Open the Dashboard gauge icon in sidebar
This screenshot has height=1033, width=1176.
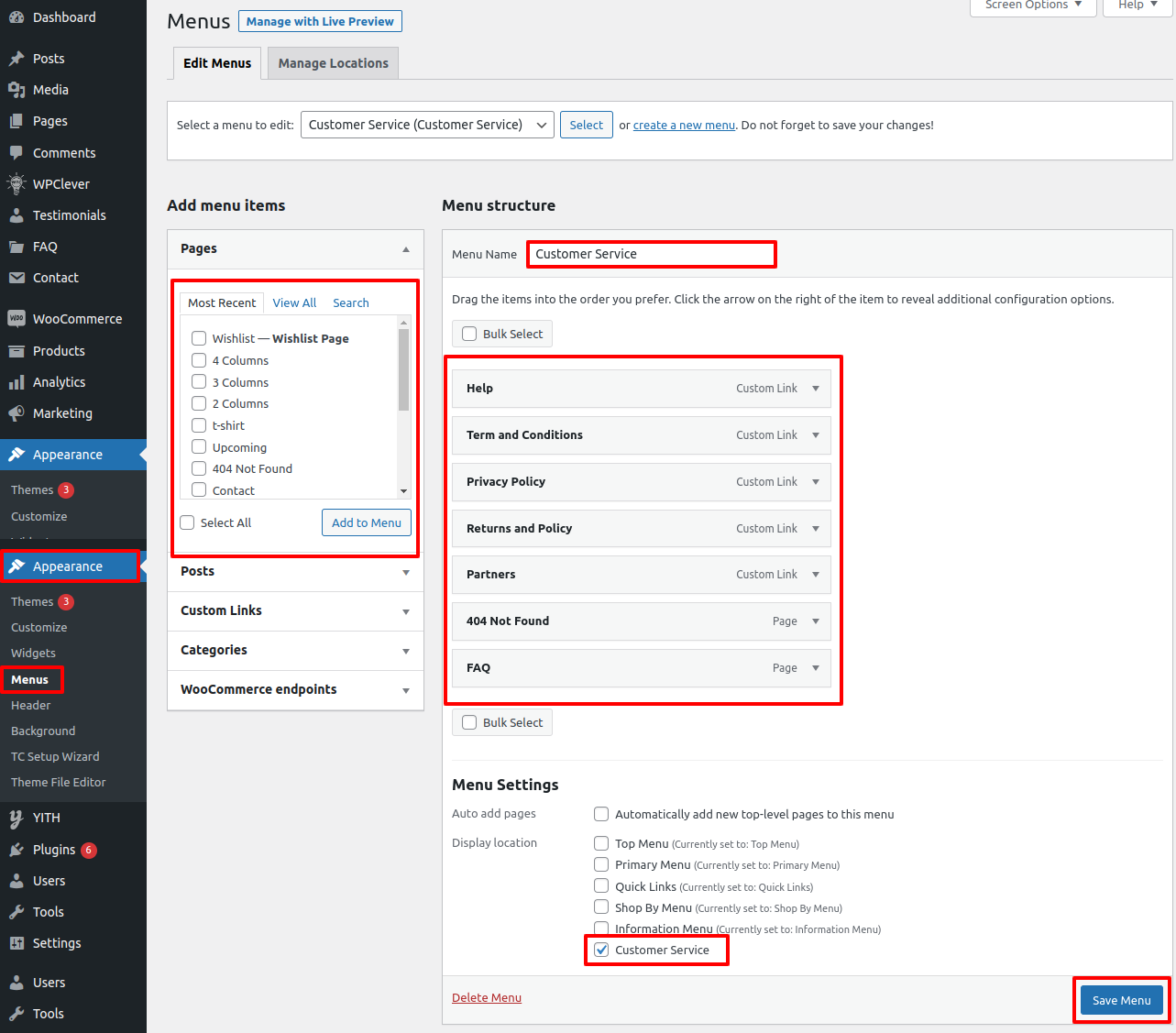click(x=16, y=17)
